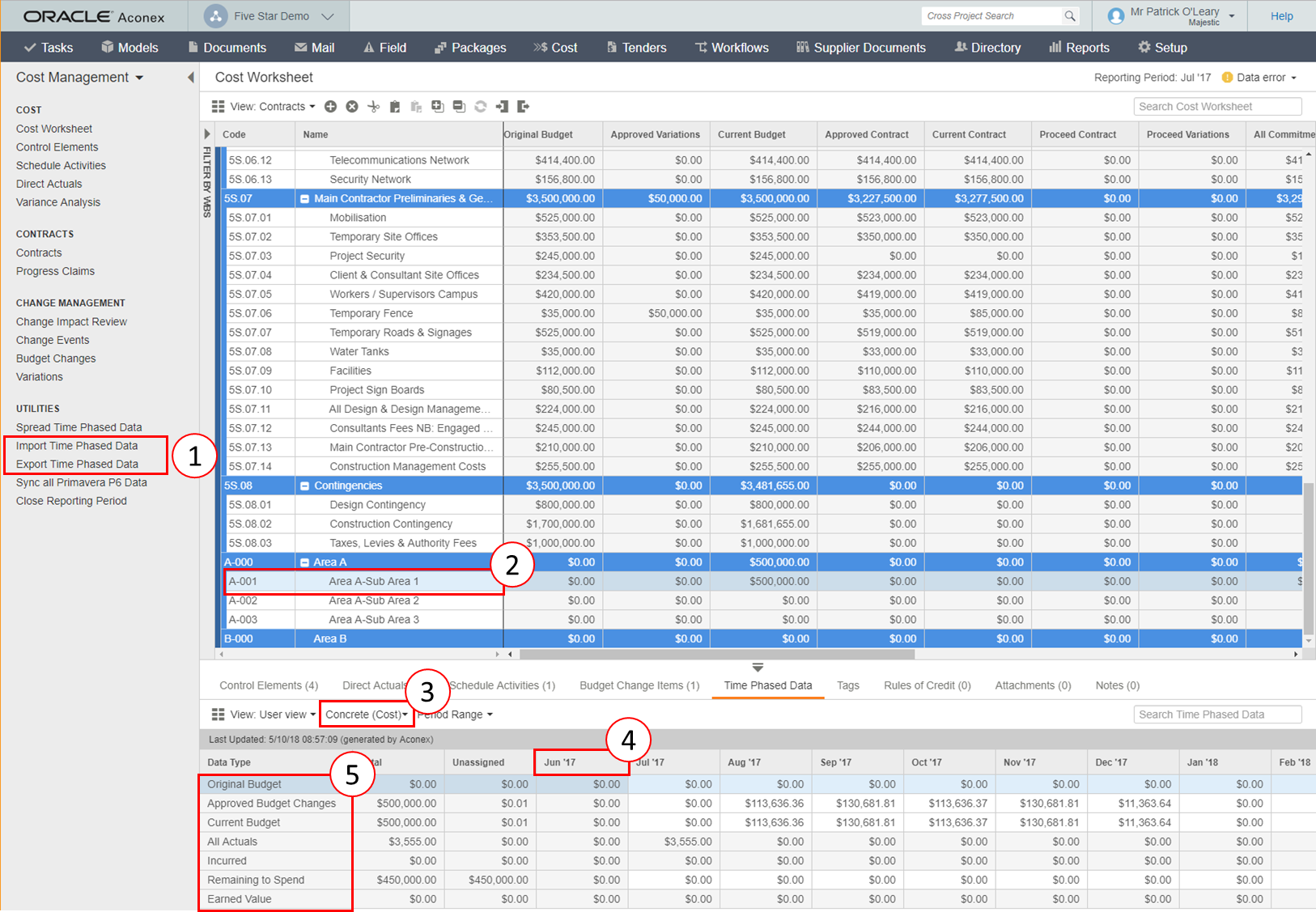Click the user avatar icon for Patrick O'Leary
The width and height of the screenshot is (1316, 912).
1116,16
